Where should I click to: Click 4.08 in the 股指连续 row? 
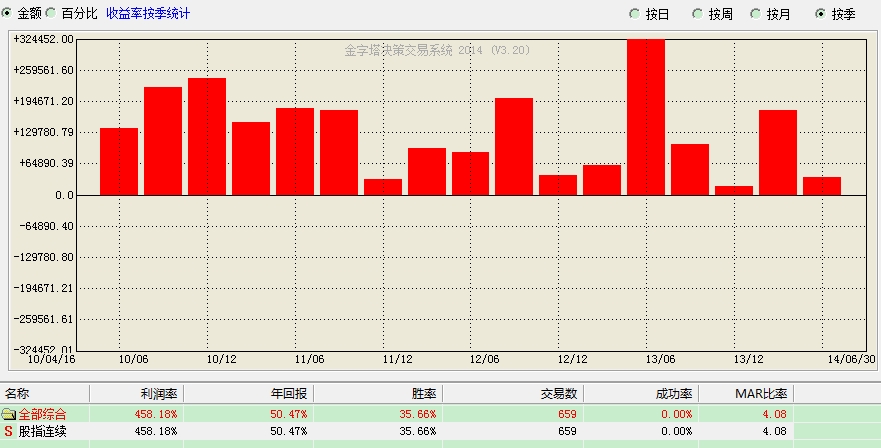(775, 432)
